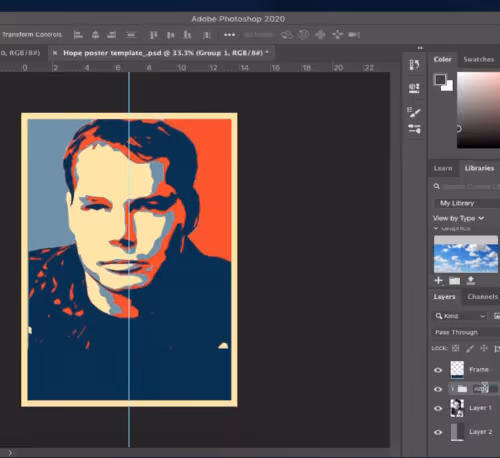Open the History panel icon

(x=414, y=65)
